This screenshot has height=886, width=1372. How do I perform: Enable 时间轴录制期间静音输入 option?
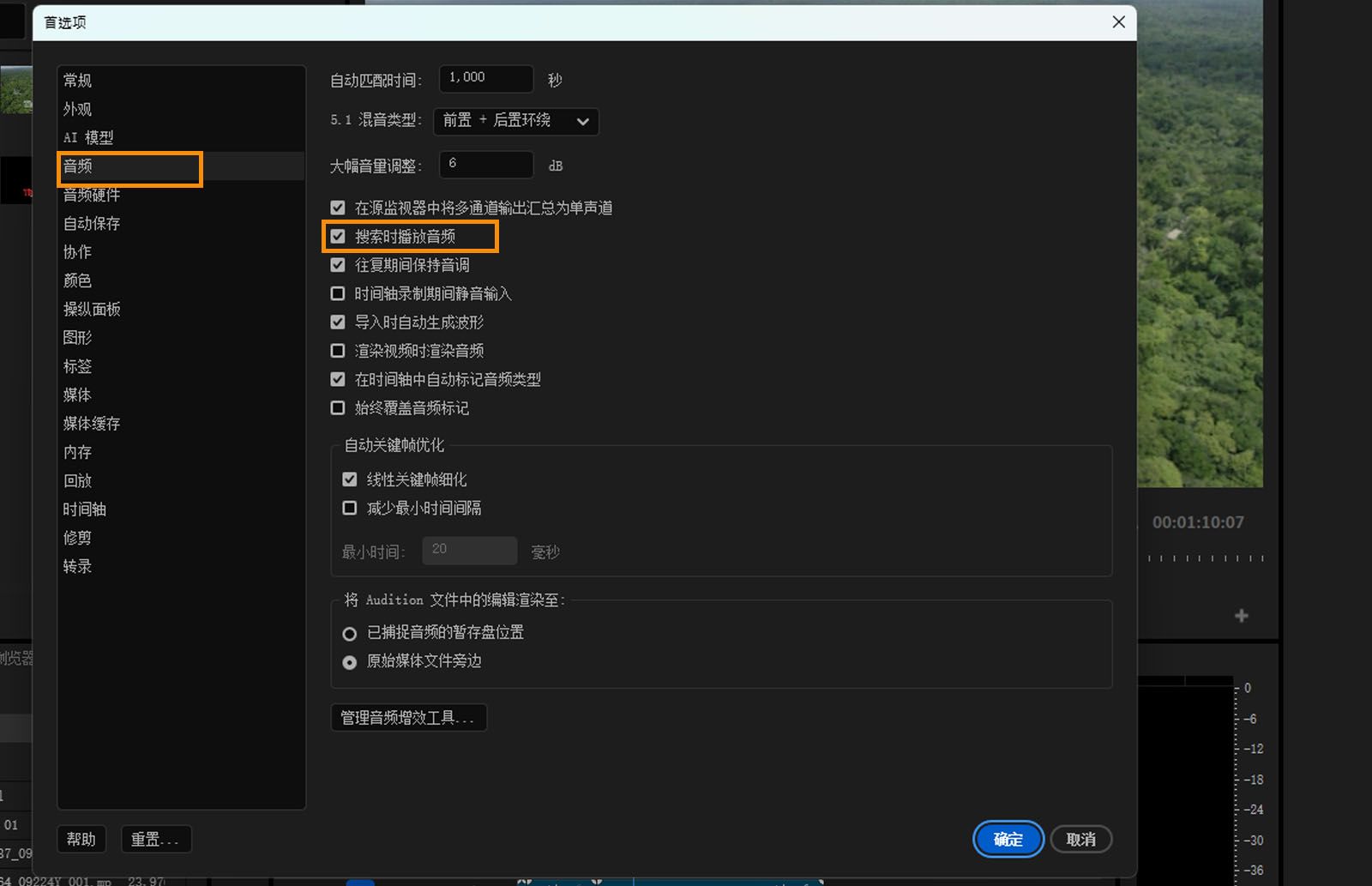337,292
